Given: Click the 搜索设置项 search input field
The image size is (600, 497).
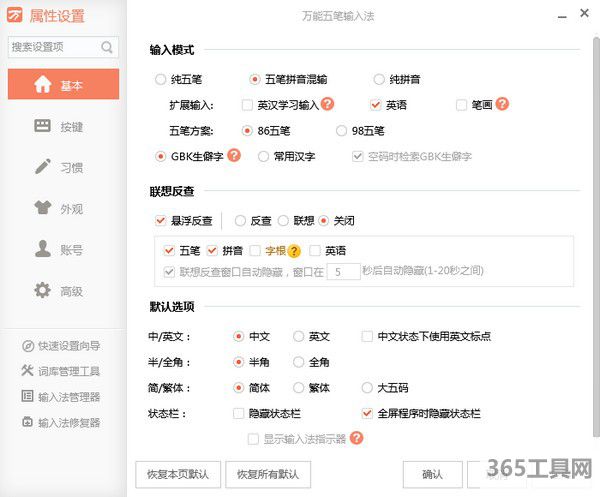Looking at the screenshot, I should [x=54, y=47].
